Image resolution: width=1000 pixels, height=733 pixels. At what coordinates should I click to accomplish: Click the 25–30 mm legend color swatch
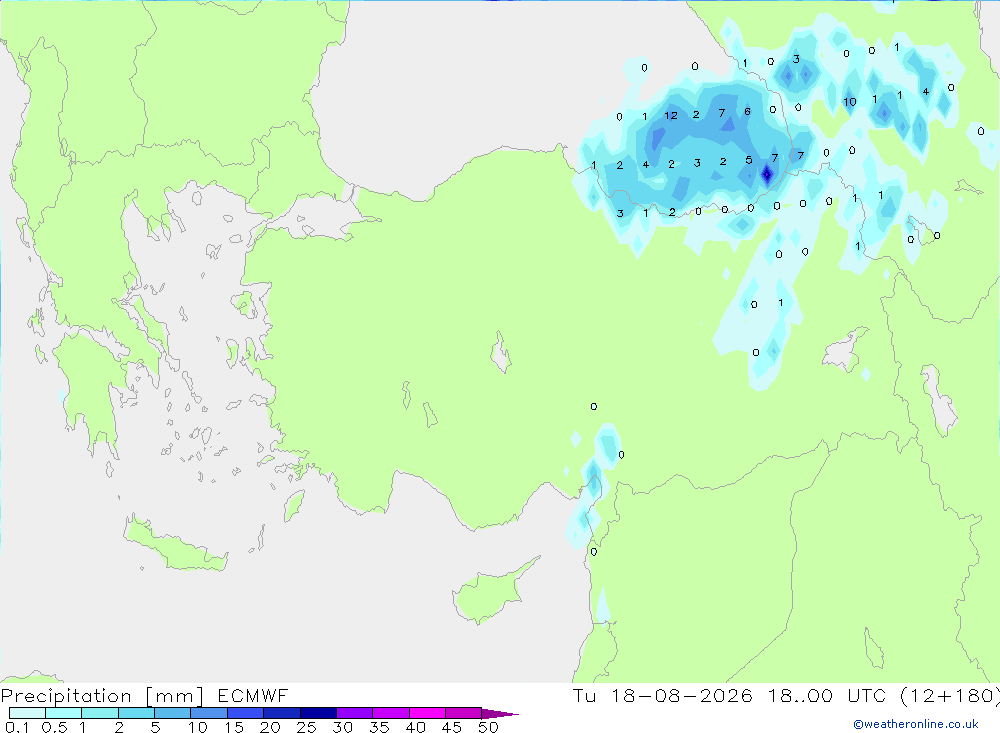pos(318,713)
